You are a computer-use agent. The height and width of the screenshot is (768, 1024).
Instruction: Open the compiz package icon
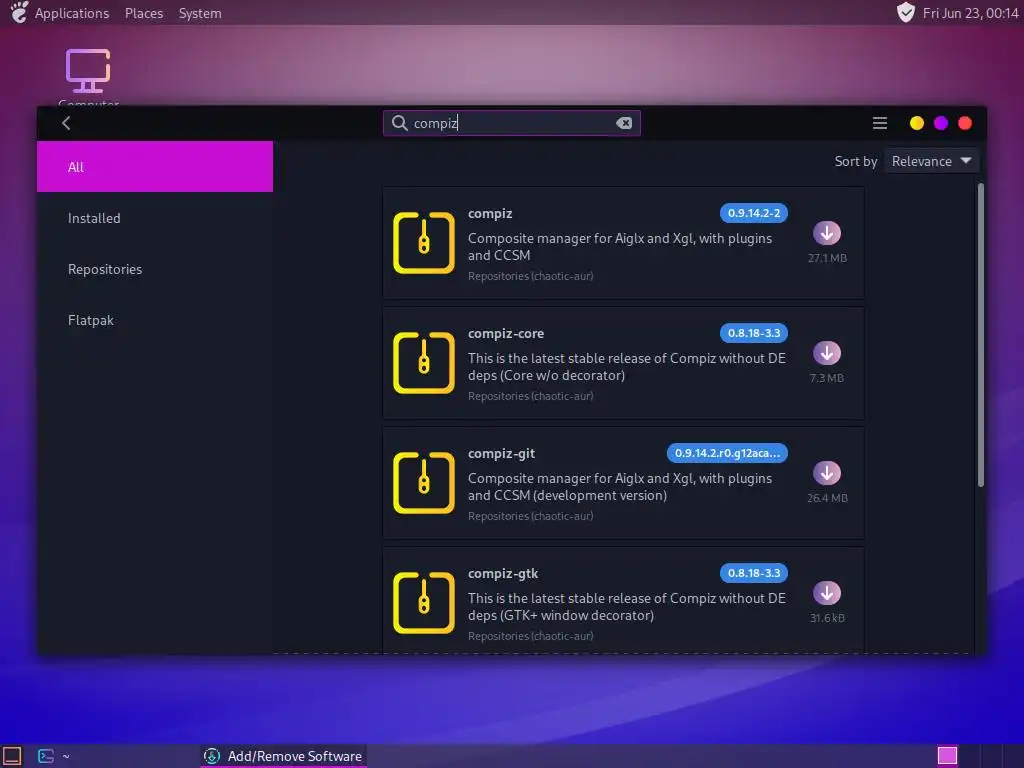424,243
